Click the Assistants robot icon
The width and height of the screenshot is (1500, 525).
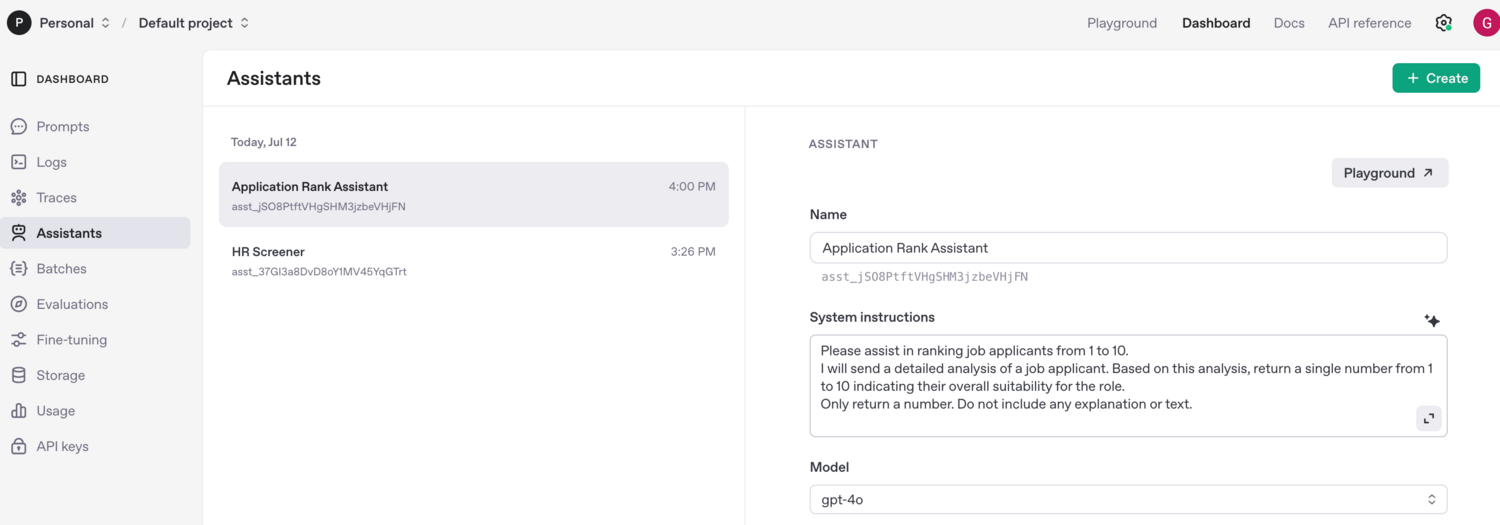(x=18, y=233)
